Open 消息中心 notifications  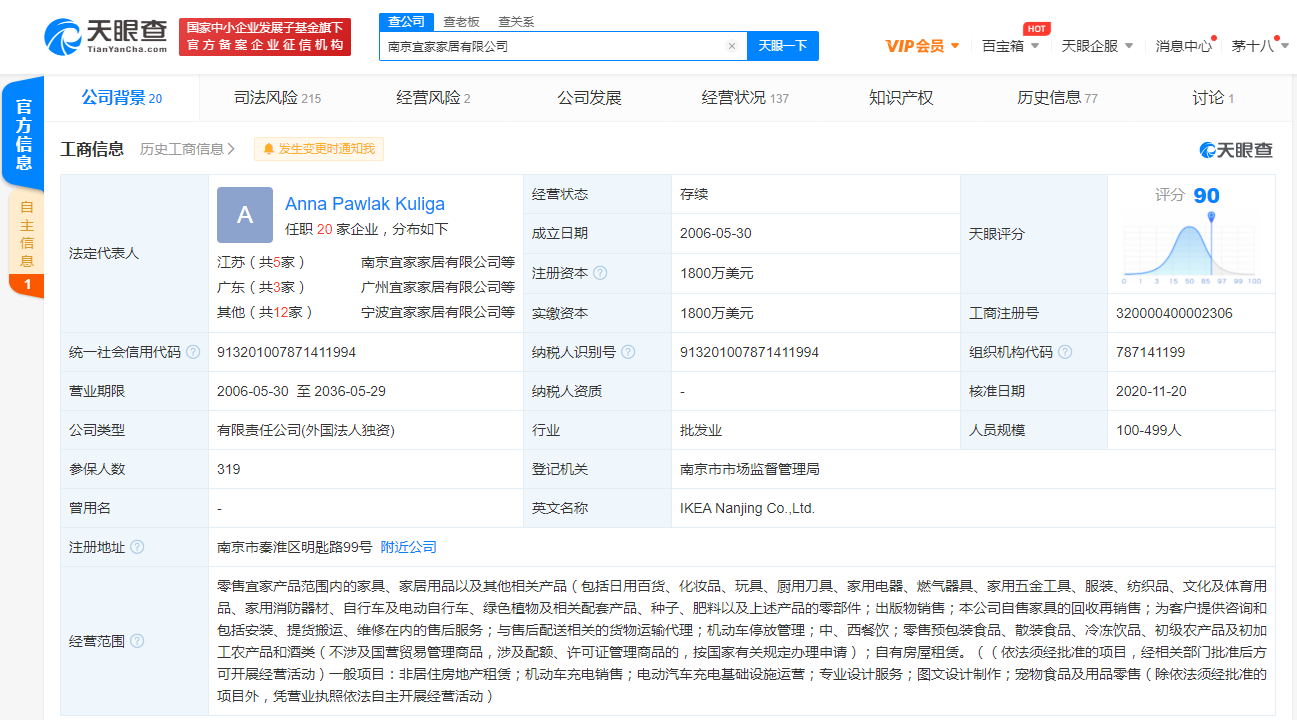click(x=1184, y=46)
